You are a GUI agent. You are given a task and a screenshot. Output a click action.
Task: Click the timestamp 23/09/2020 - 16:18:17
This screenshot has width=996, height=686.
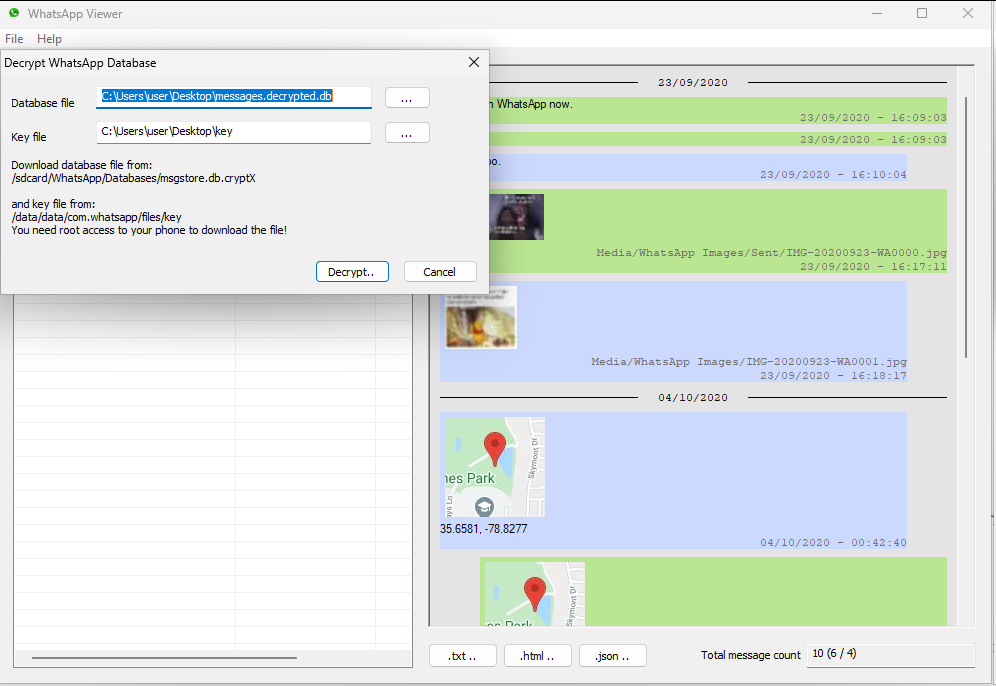(x=833, y=376)
